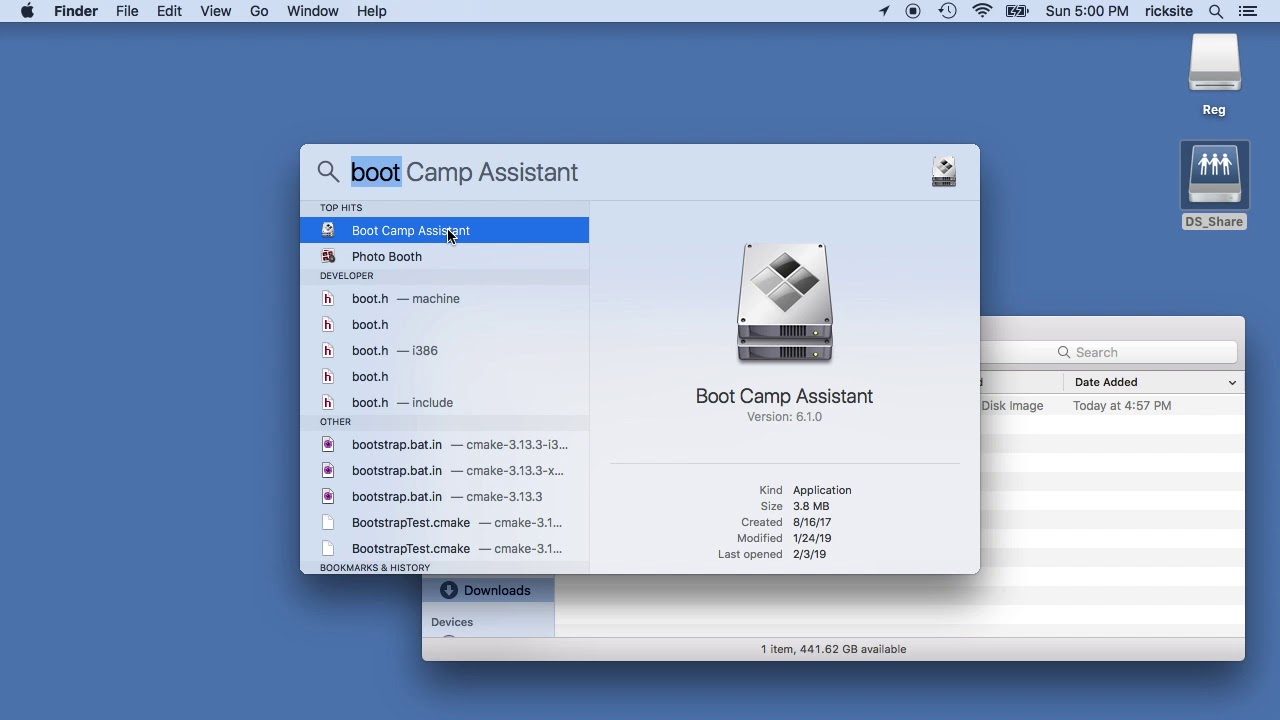Screen dimensions: 1280x720
Task: Select boot.h — machine result
Action: pos(444,298)
